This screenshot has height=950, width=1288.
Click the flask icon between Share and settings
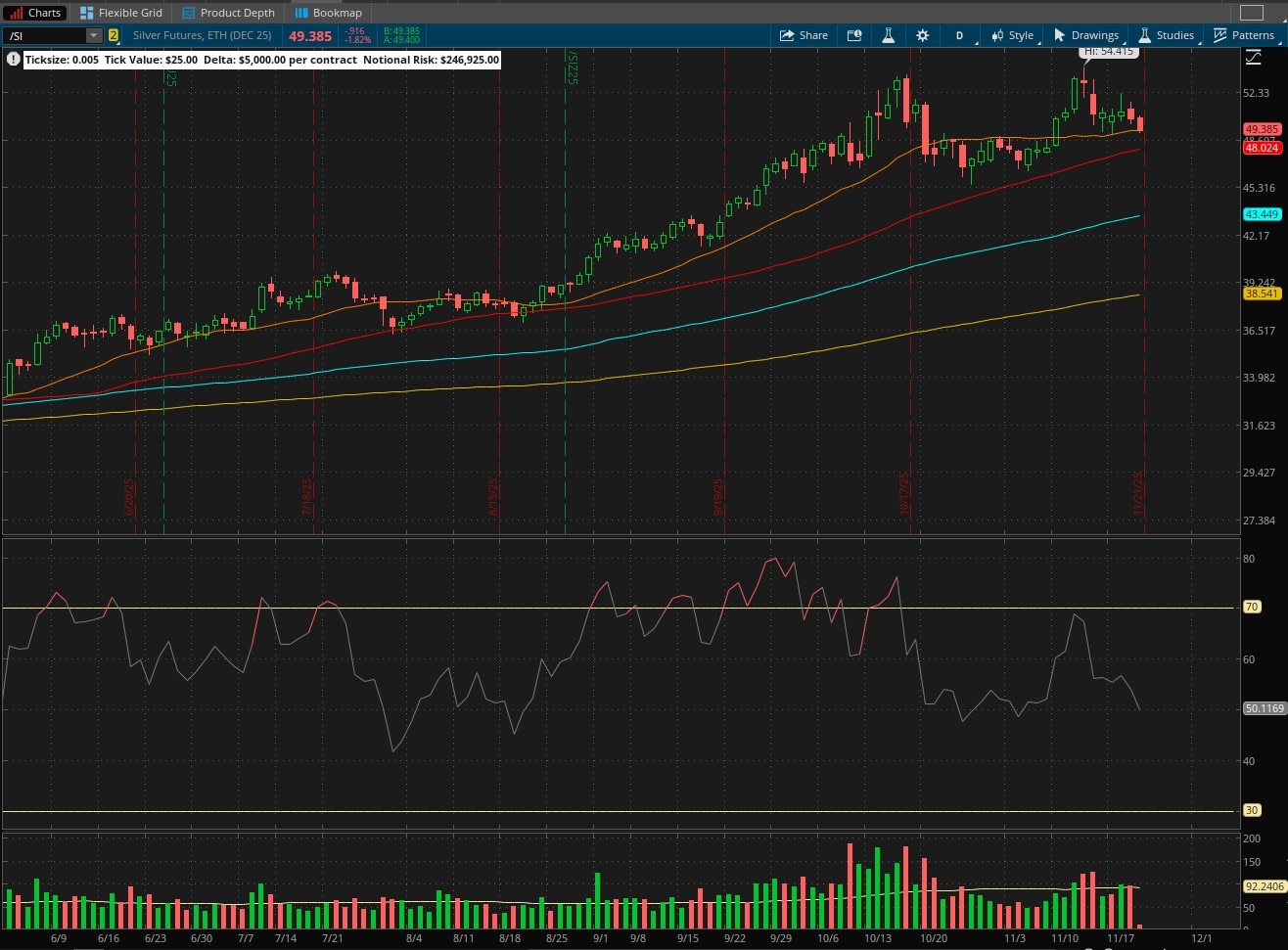point(888,35)
